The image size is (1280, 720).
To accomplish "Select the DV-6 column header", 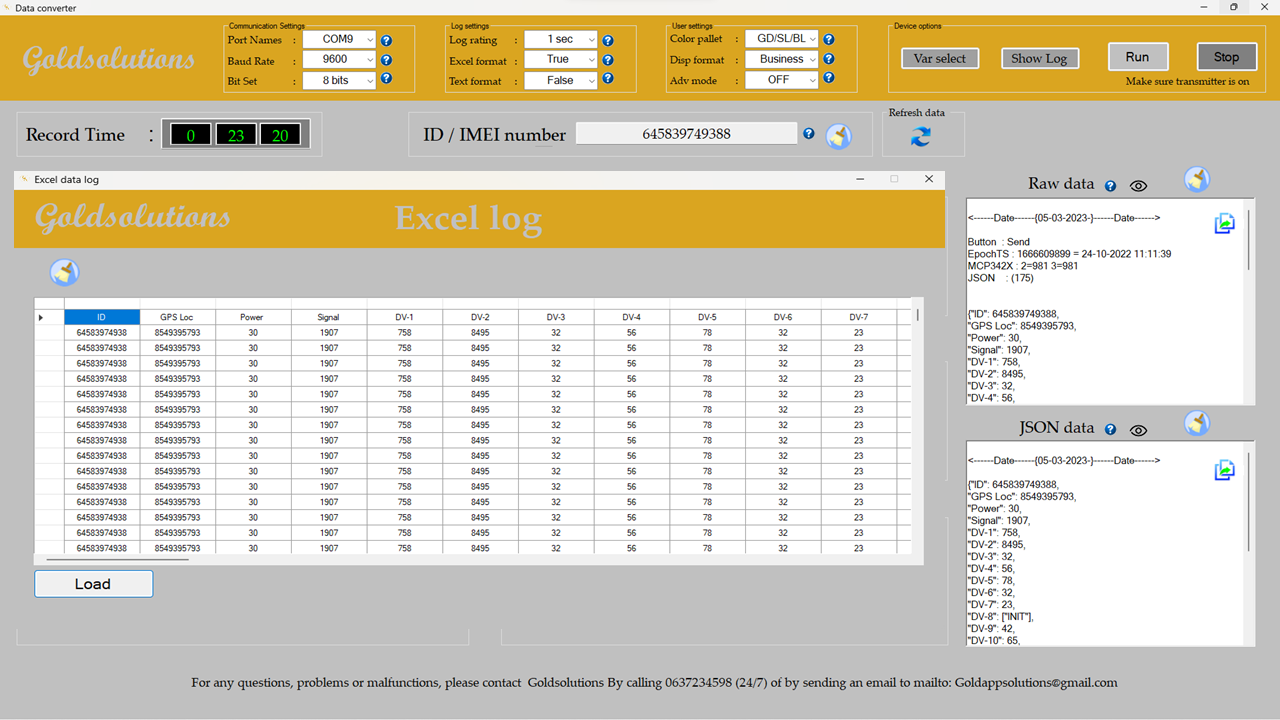I will (x=783, y=317).
